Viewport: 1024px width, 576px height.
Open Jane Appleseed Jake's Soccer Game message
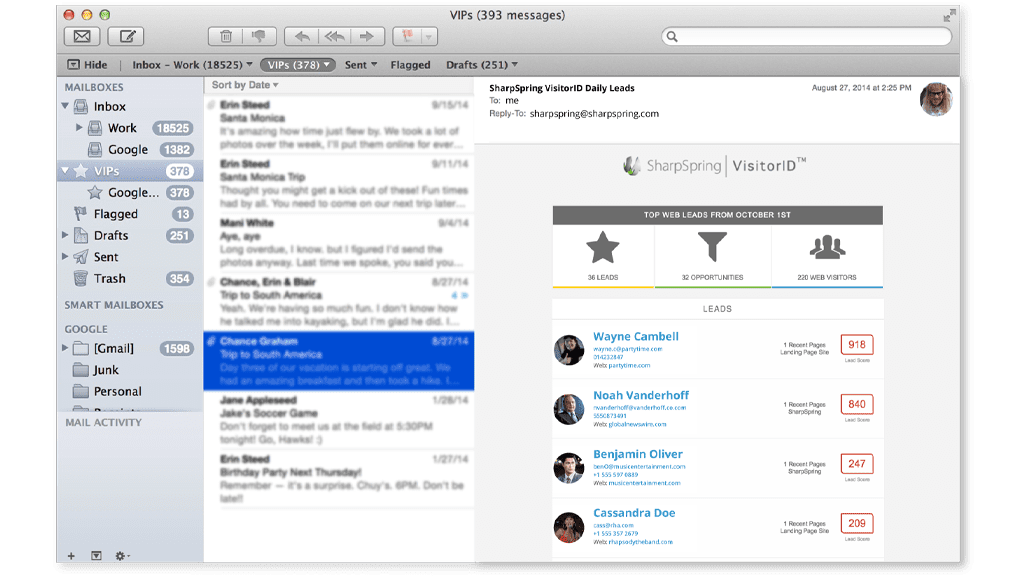click(x=339, y=420)
